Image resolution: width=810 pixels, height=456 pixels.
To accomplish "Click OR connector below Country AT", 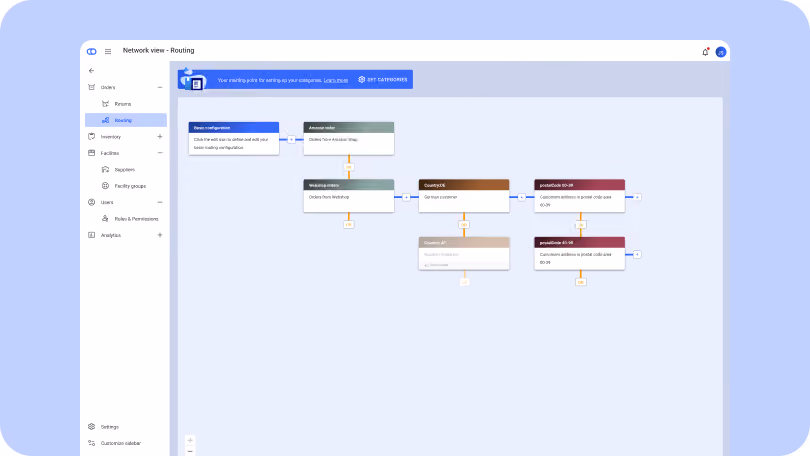I will pos(464,282).
